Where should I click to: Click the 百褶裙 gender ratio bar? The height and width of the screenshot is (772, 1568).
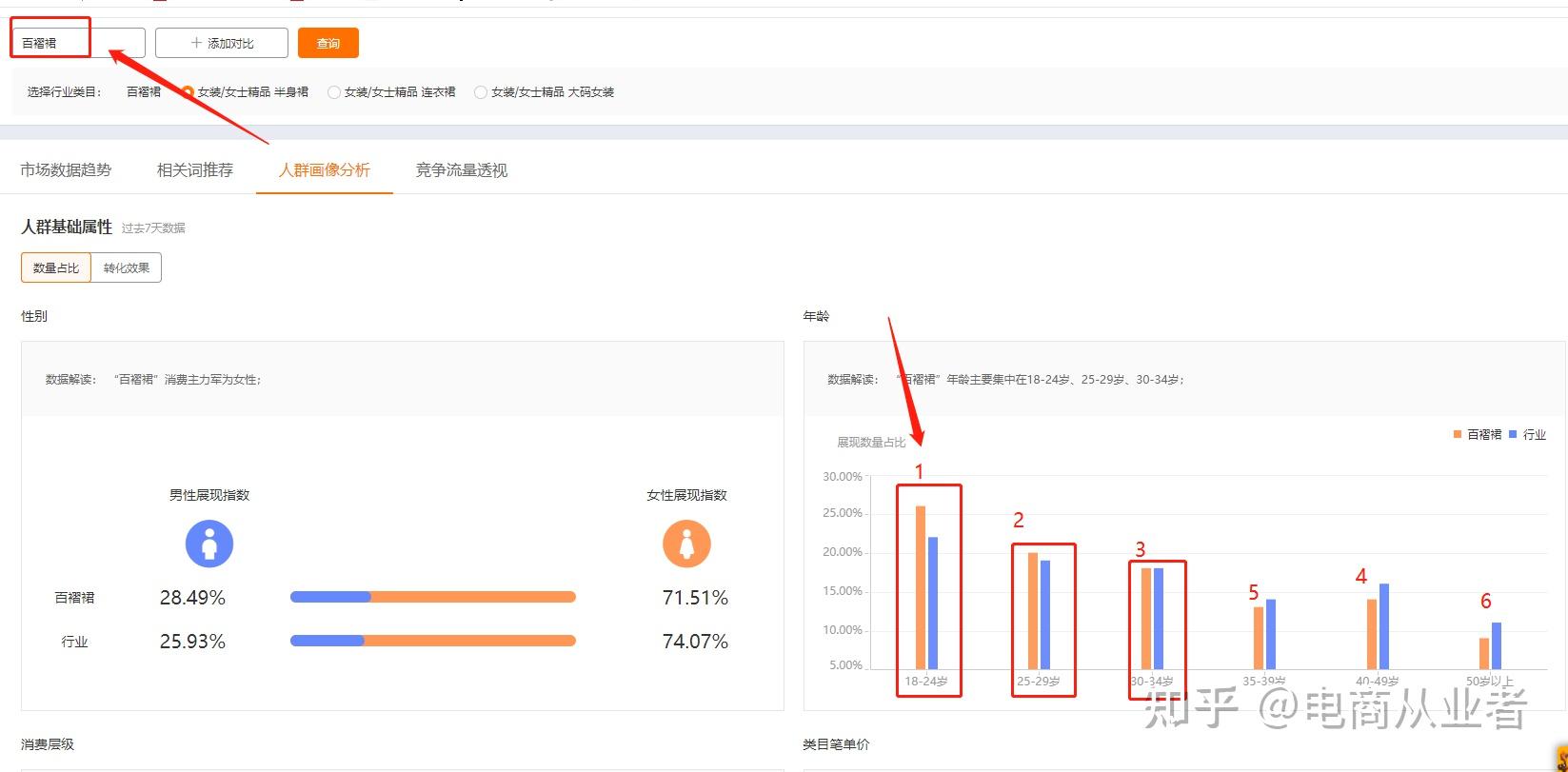pyautogui.click(x=433, y=597)
